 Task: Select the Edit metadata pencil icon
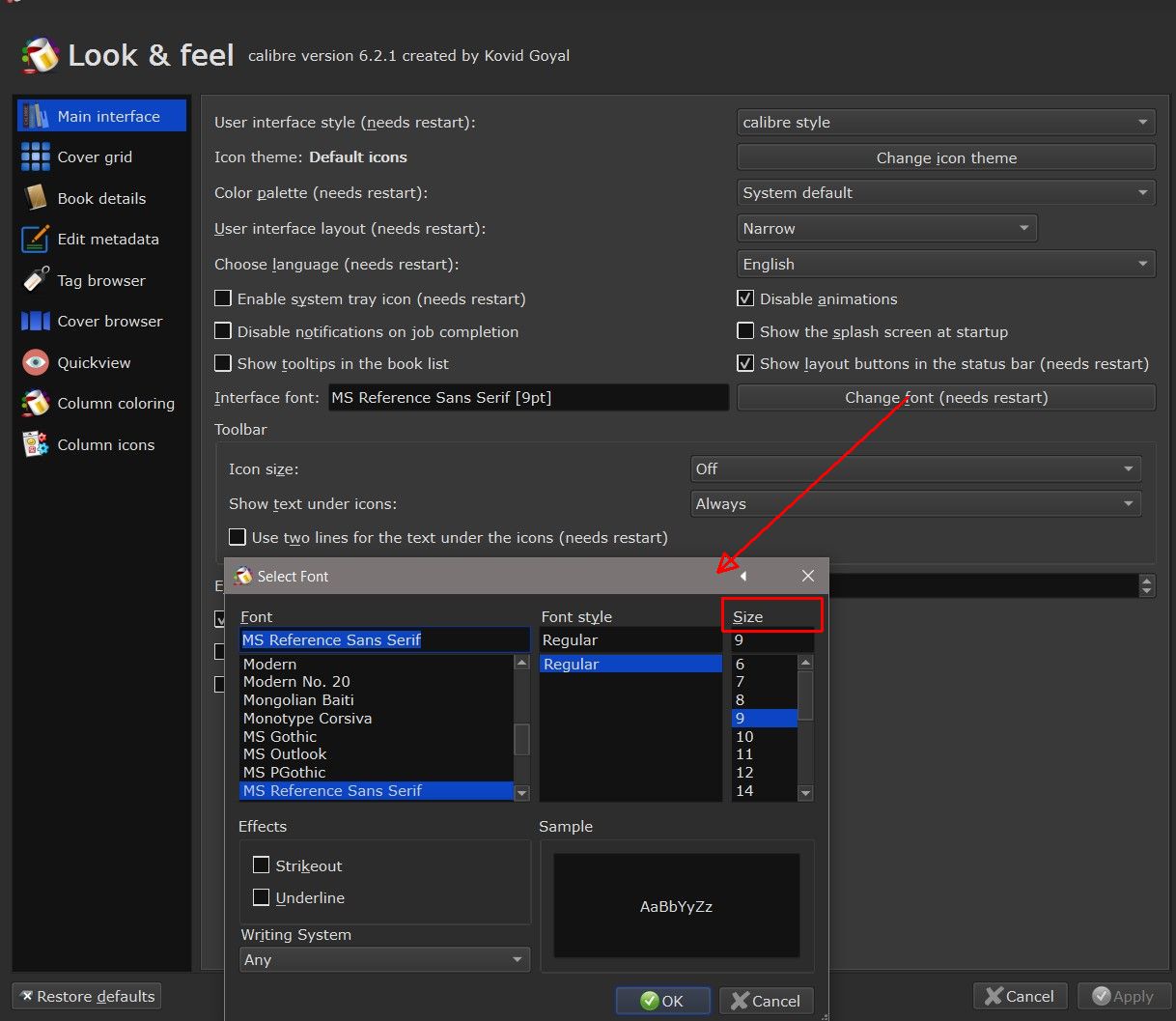tap(36, 239)
